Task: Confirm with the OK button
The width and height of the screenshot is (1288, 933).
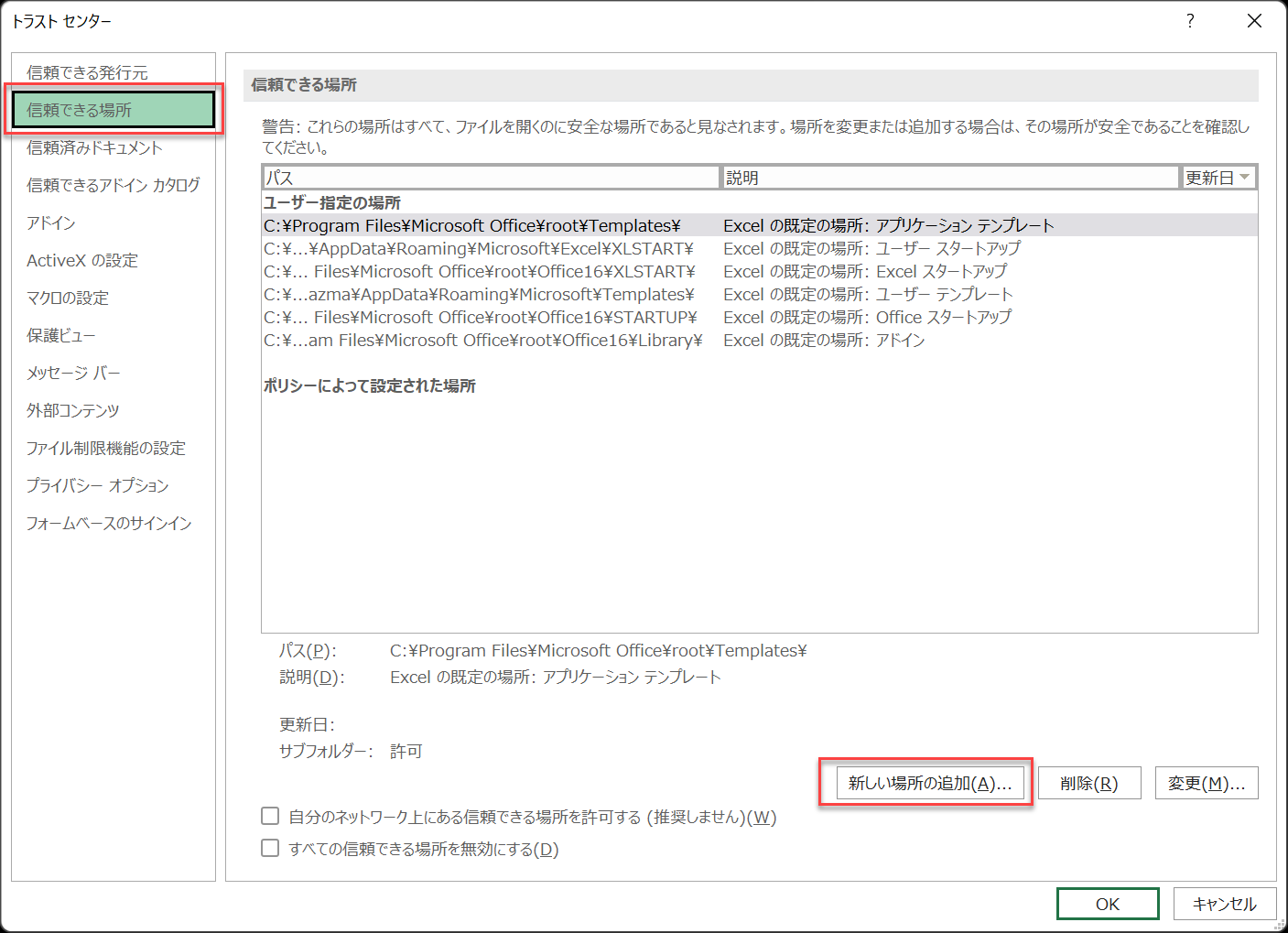Action: tap(1107, 904)
